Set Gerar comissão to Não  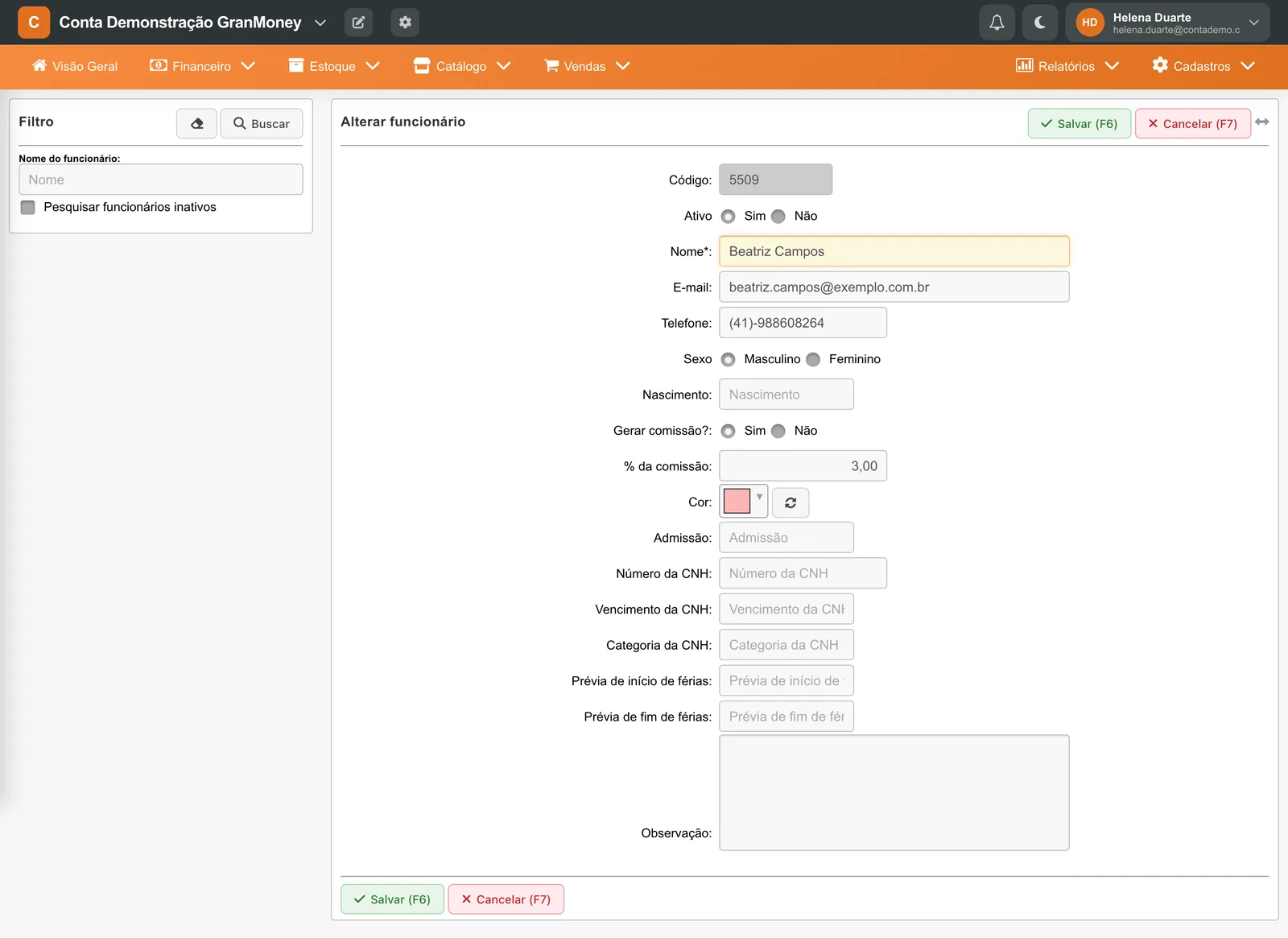[778, 432]
